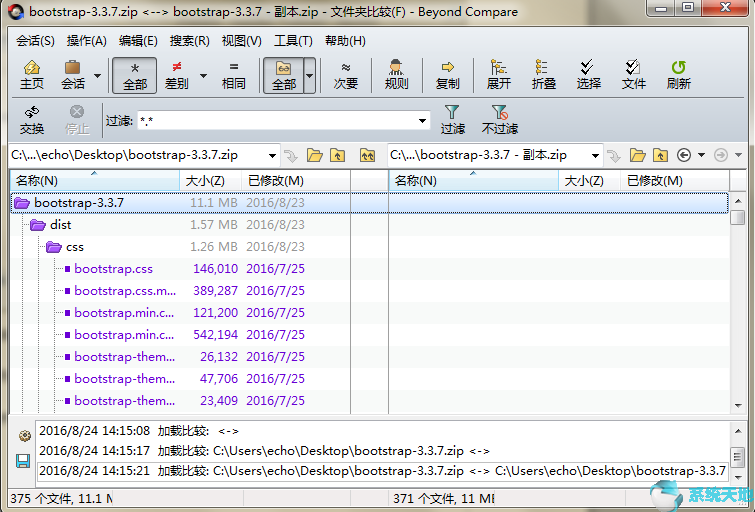Click the 折叠 collapse-all icon
The height and width of the screenshot is (512, 755).
(x=544, y=75)
